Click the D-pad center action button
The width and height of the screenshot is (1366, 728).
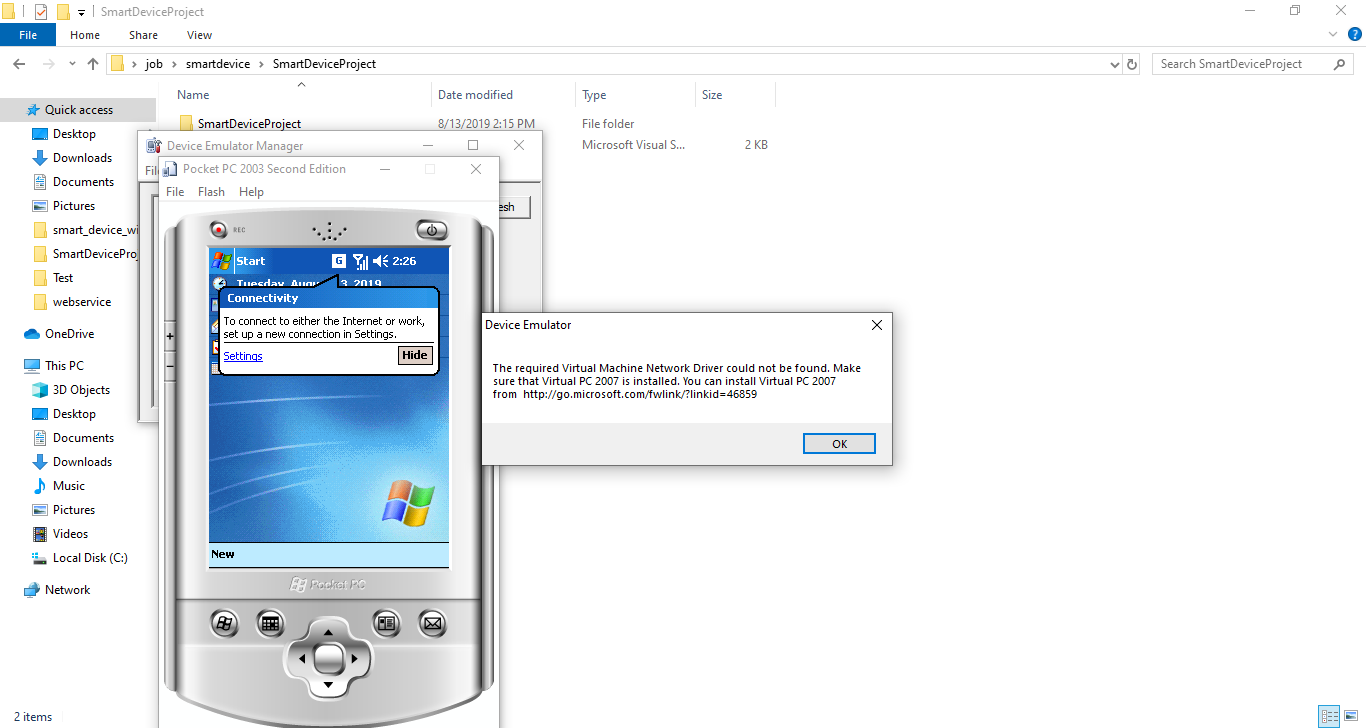coord(328,659)
